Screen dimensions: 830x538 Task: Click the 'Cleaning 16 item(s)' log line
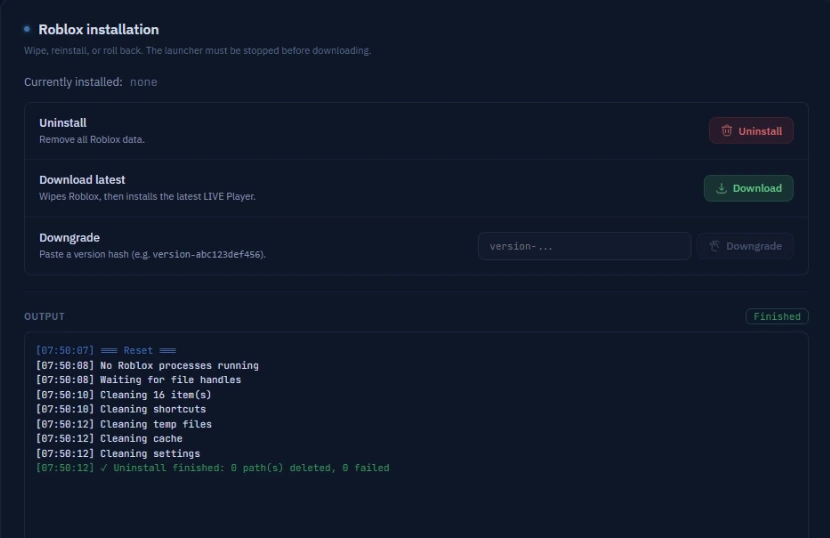[123, 394]
